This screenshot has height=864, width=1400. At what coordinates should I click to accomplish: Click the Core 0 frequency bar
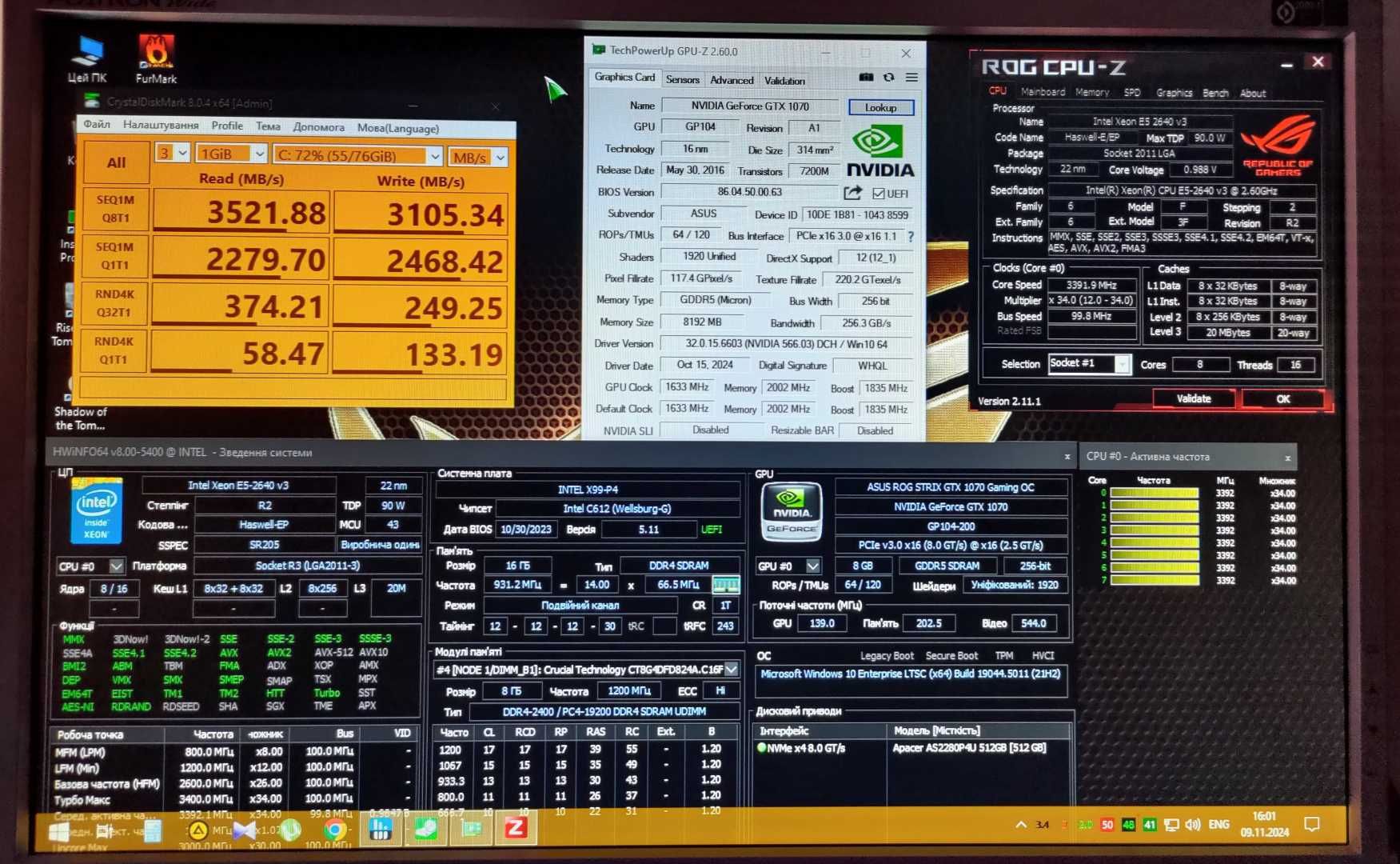click(1155, 493)
